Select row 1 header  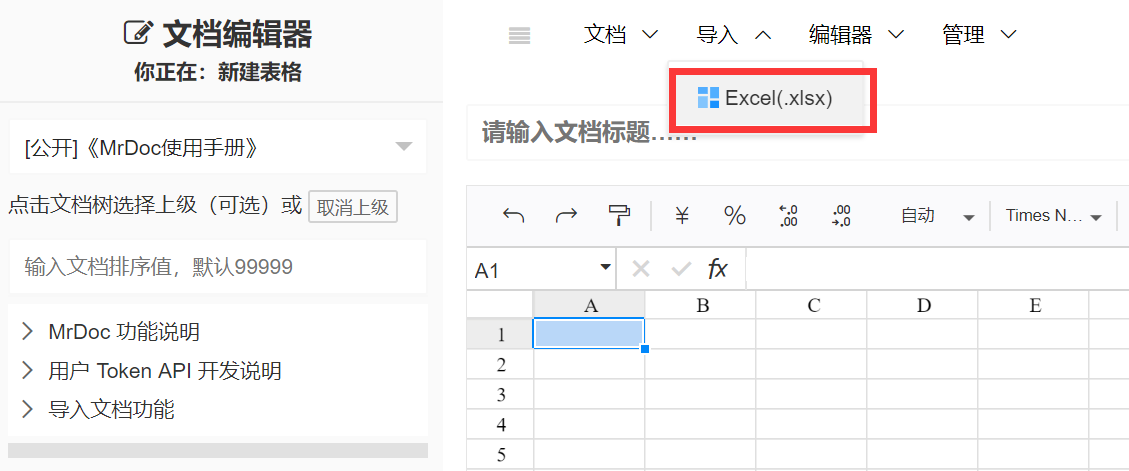pyautogui.click(x=500, y=334)
